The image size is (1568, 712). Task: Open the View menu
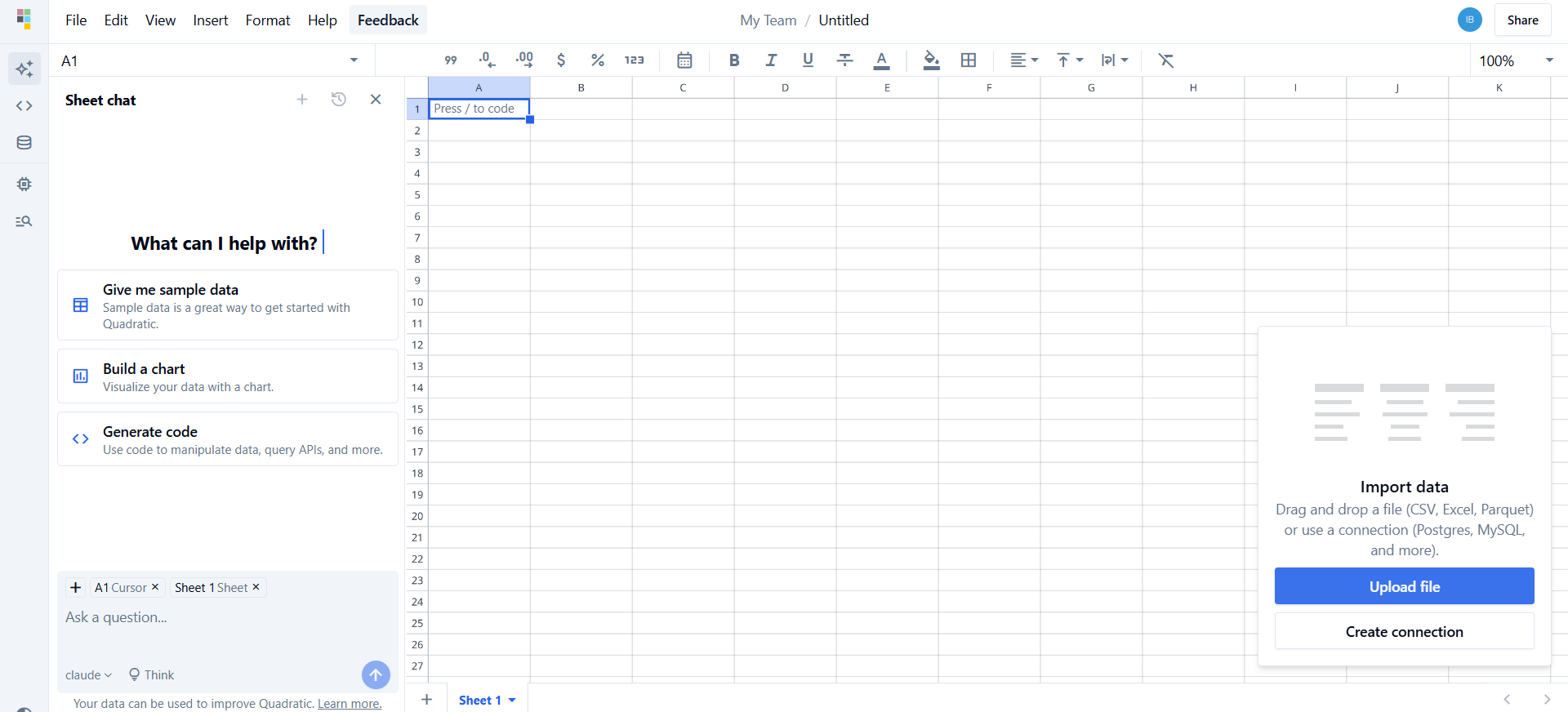[x=160, y=20]
